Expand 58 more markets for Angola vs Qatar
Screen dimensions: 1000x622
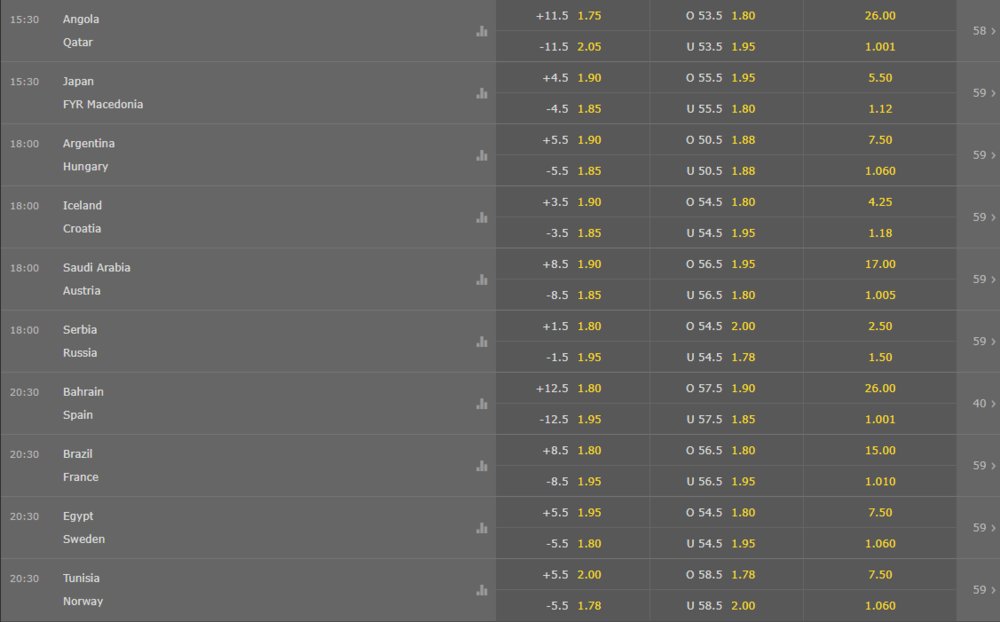click(983, 31)
